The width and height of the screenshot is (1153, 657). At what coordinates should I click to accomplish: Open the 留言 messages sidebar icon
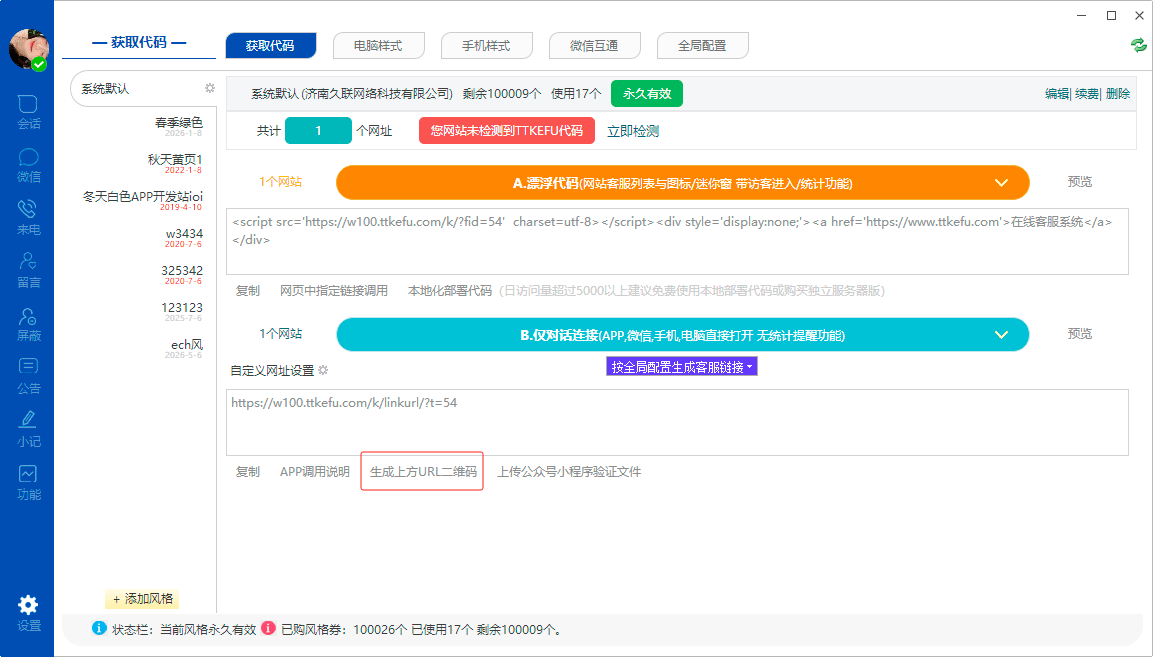coord(28,270)
